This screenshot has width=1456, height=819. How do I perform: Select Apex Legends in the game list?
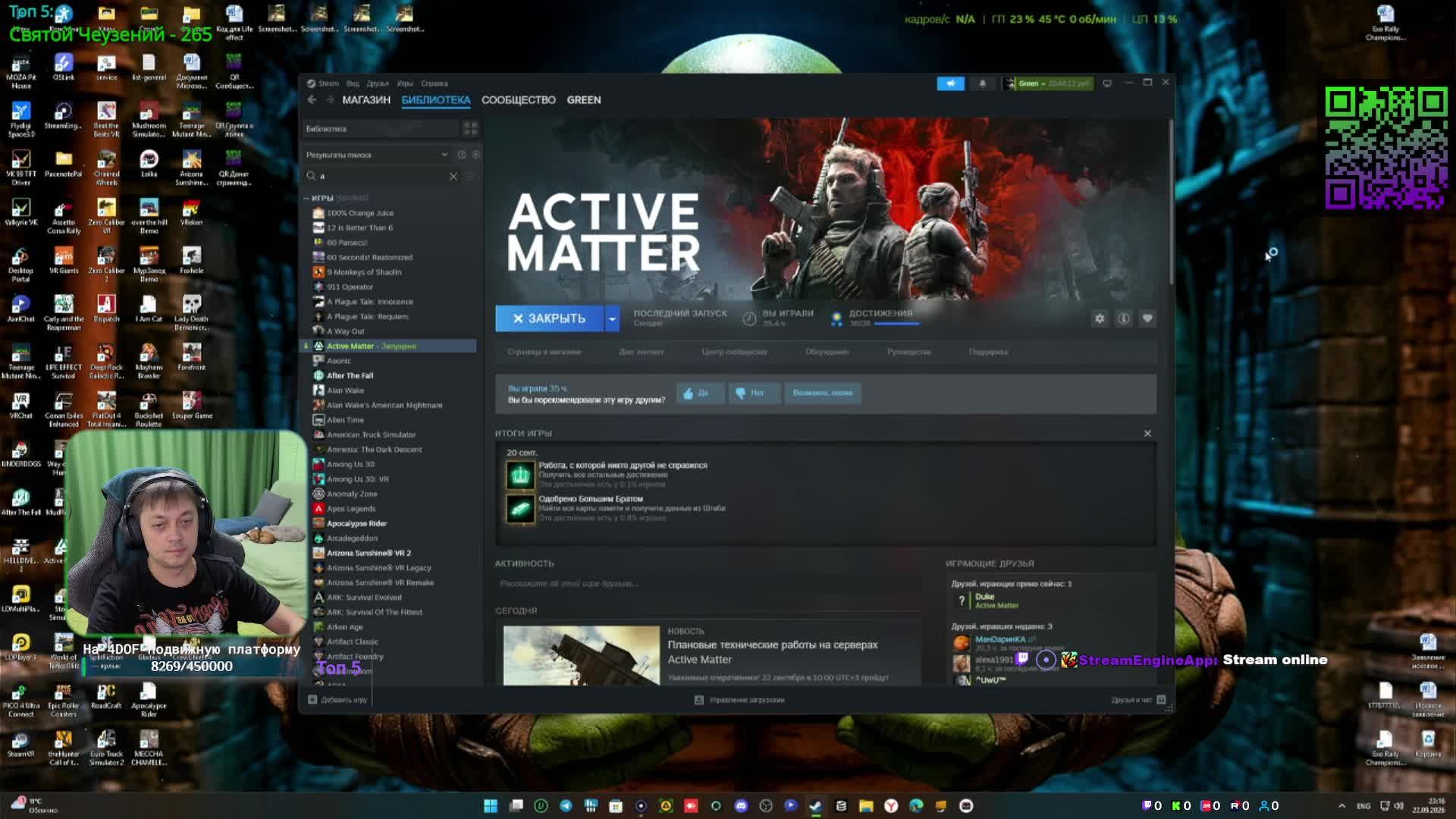(x=351, y=509)
